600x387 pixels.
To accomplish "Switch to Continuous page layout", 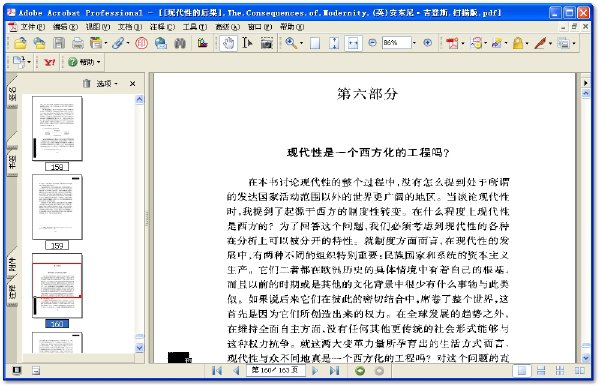I will 541,371.
